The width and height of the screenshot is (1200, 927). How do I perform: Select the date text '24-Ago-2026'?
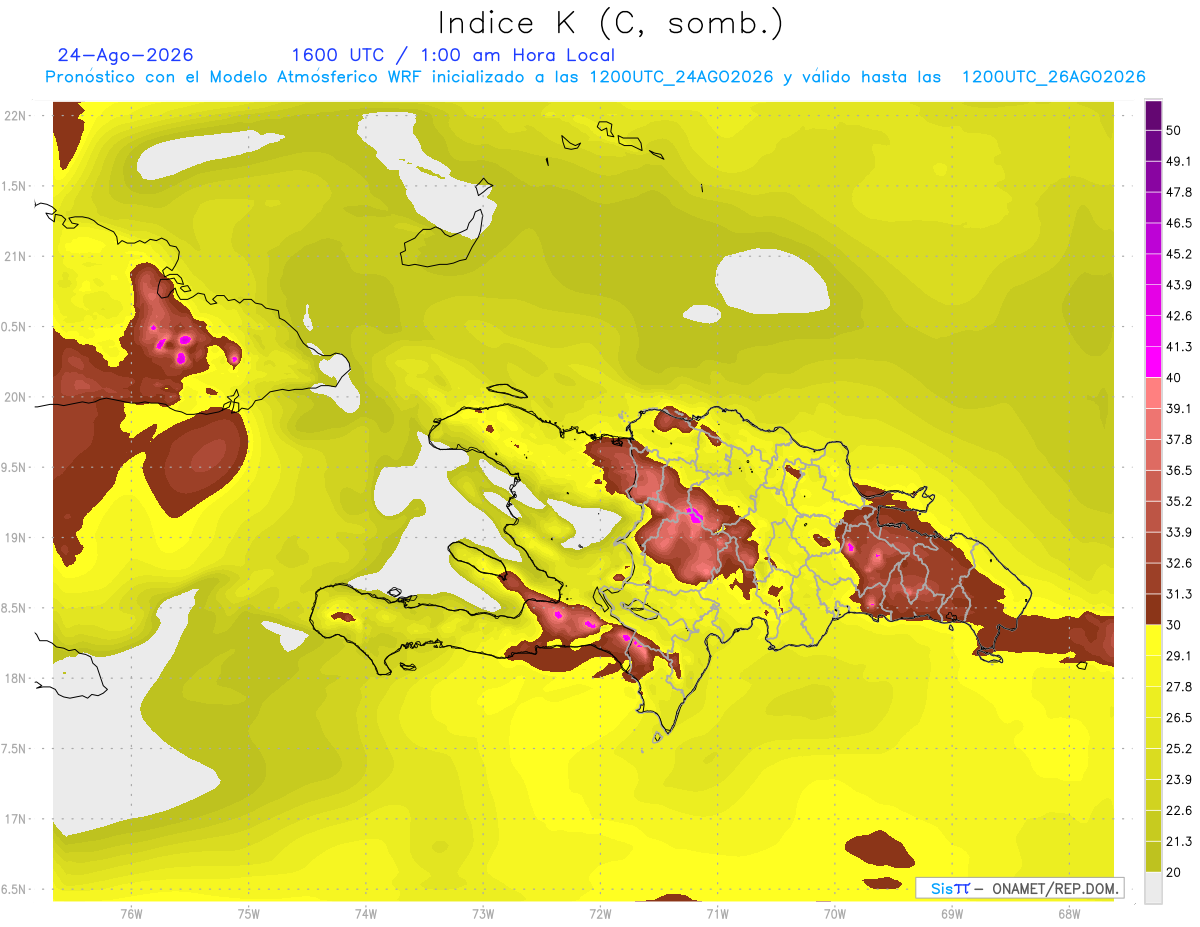click(x=126, y=55)
